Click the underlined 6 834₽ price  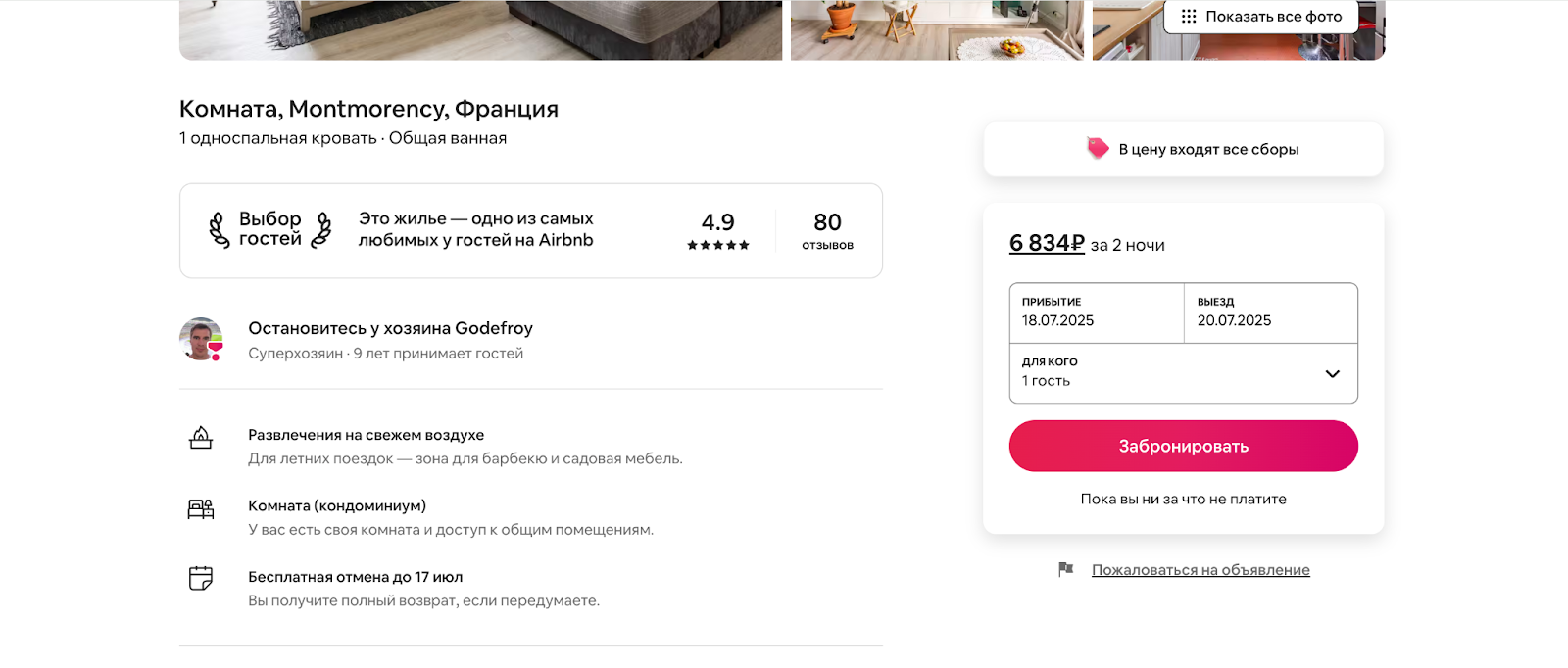tap(1047, 243)
